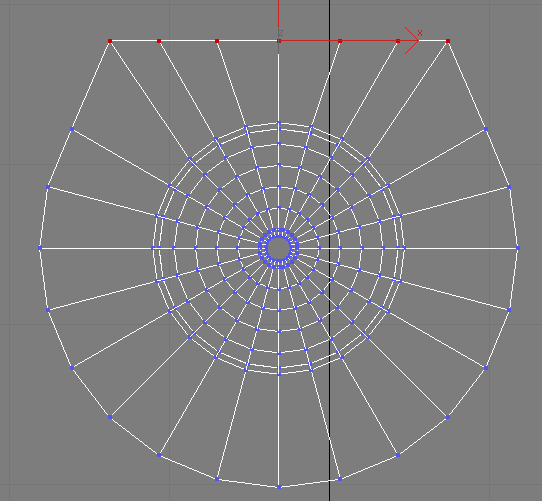Screen dimensions: 542x501
Task: Click the black vertical line below the mesh
Action: tap(329, 491)
